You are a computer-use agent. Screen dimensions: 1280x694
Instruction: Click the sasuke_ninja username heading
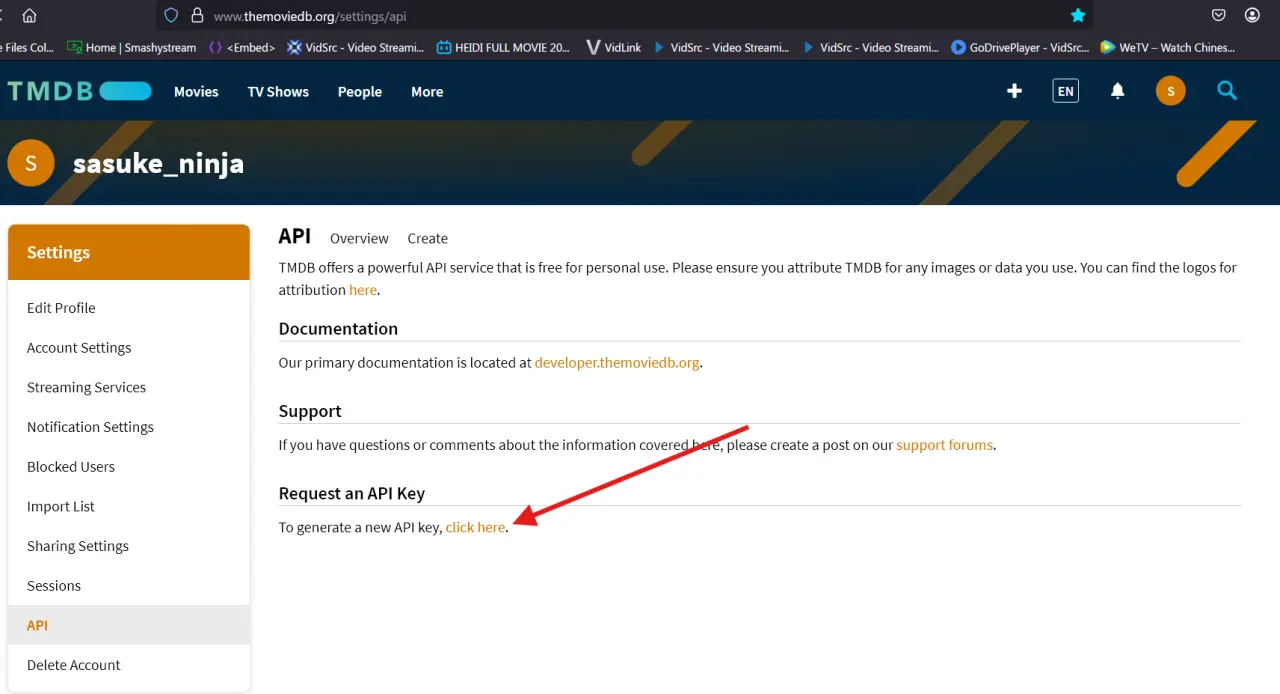158,163
